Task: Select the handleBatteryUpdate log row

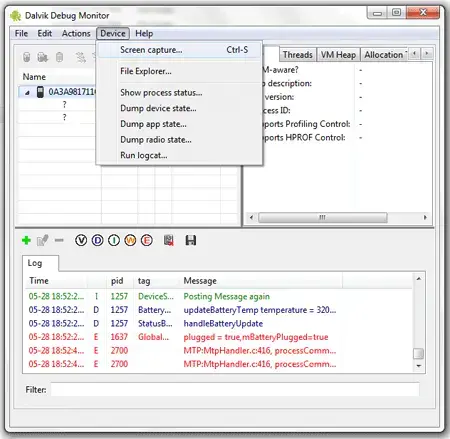Action: tap(218, 324)
